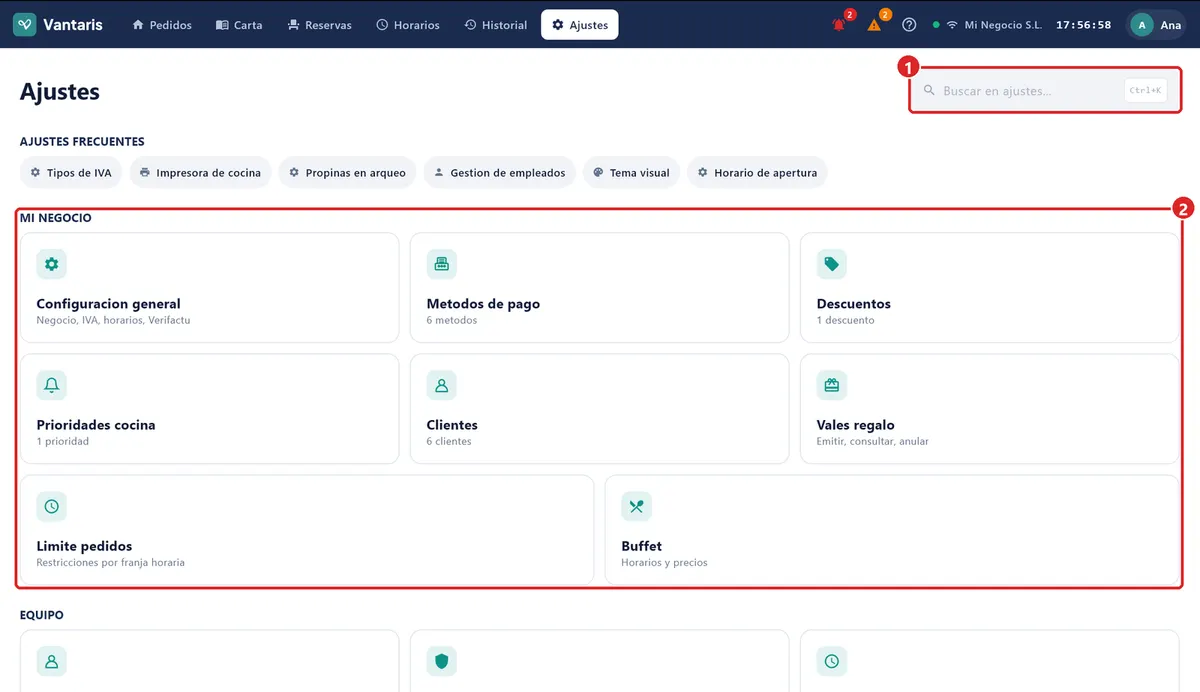Image resolution: width=1200 pixels, height=692 pixels.
Task: Open the Carta tab
Action: [239, 25]
